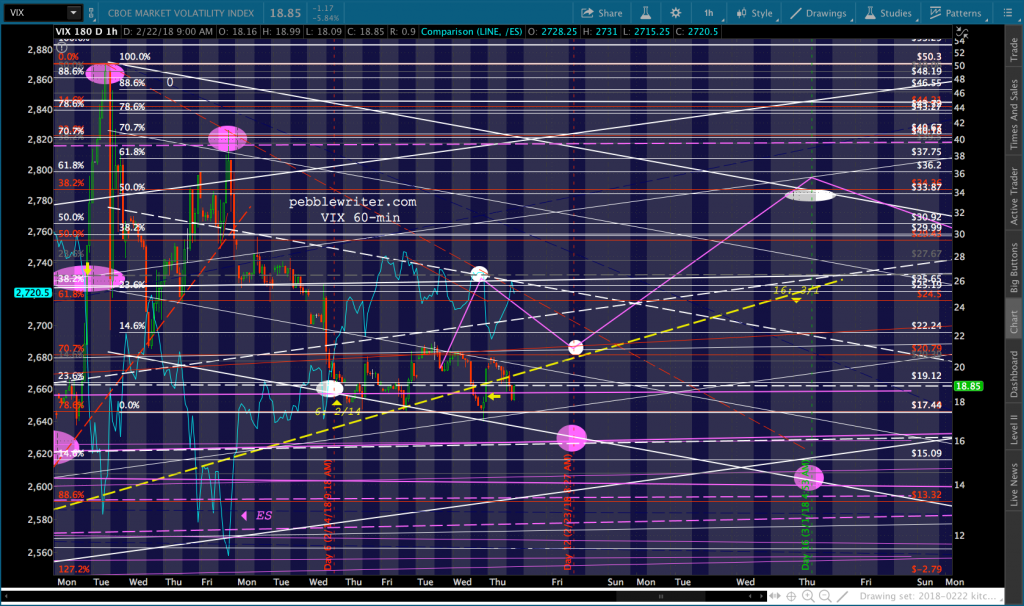Open chart settings gear icon
Screen dimensions: 1024x606
676,13
